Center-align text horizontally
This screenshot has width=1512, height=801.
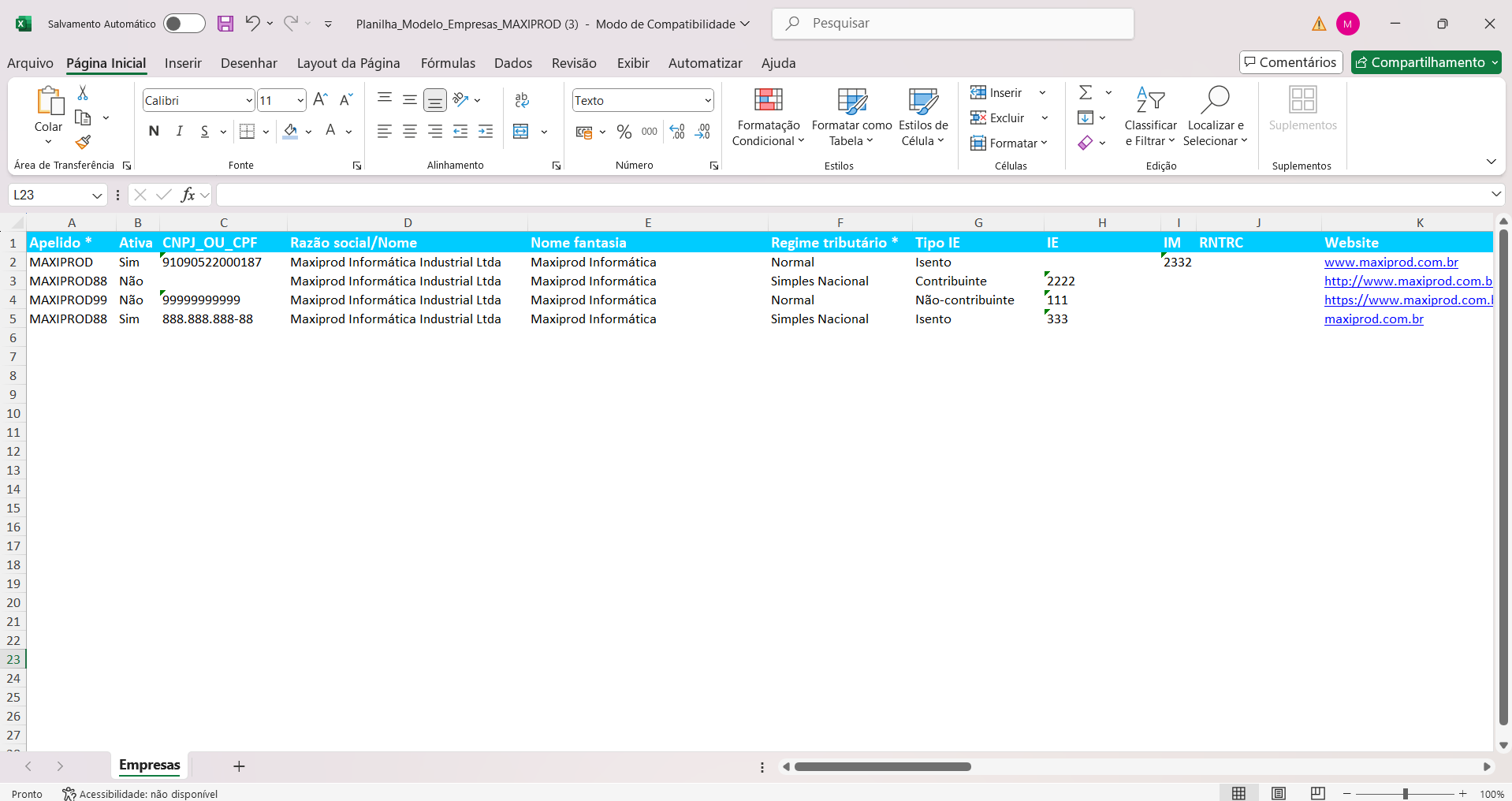click(410, 132)
